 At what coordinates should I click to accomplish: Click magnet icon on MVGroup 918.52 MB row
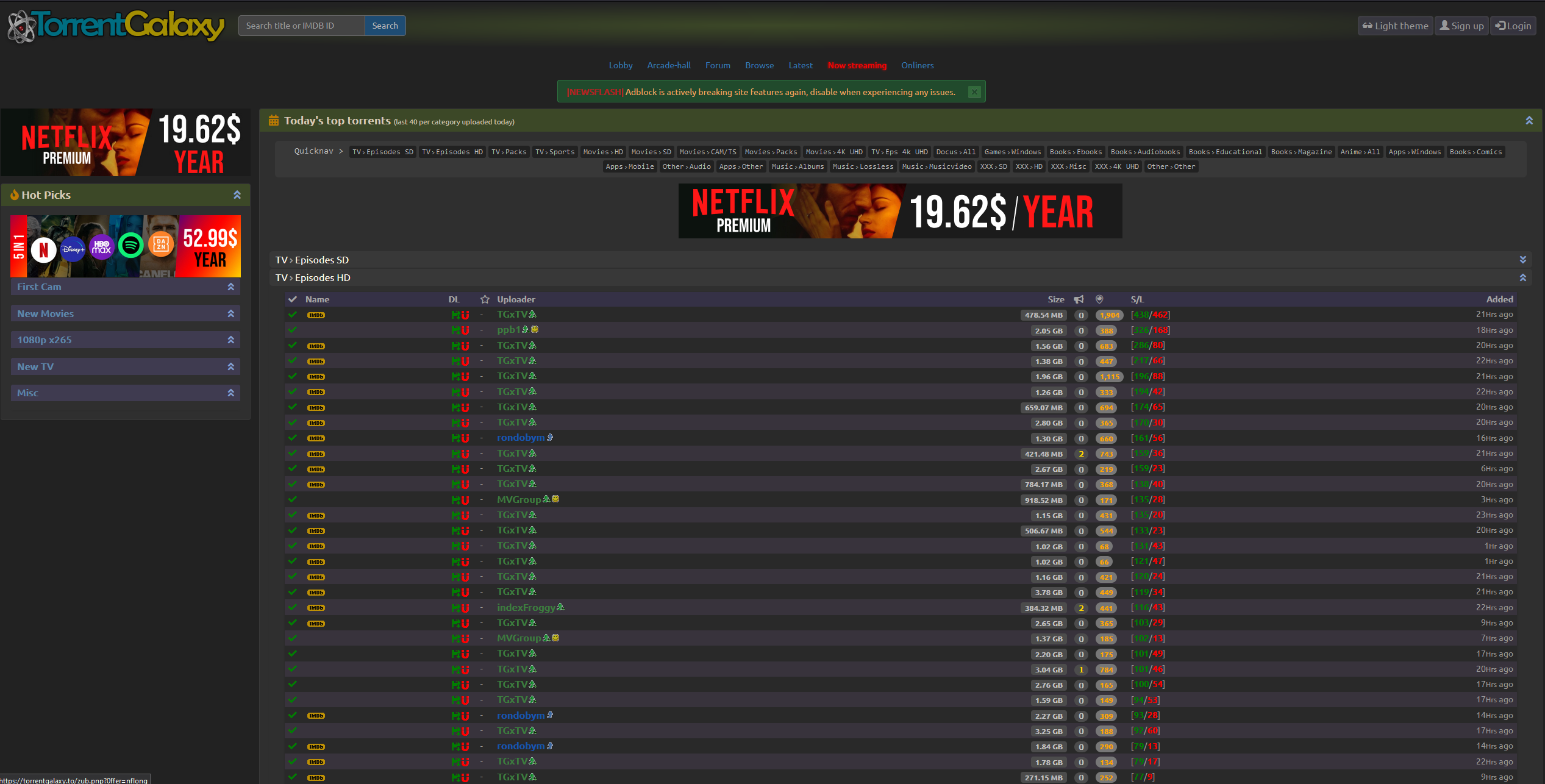point(465,500)
